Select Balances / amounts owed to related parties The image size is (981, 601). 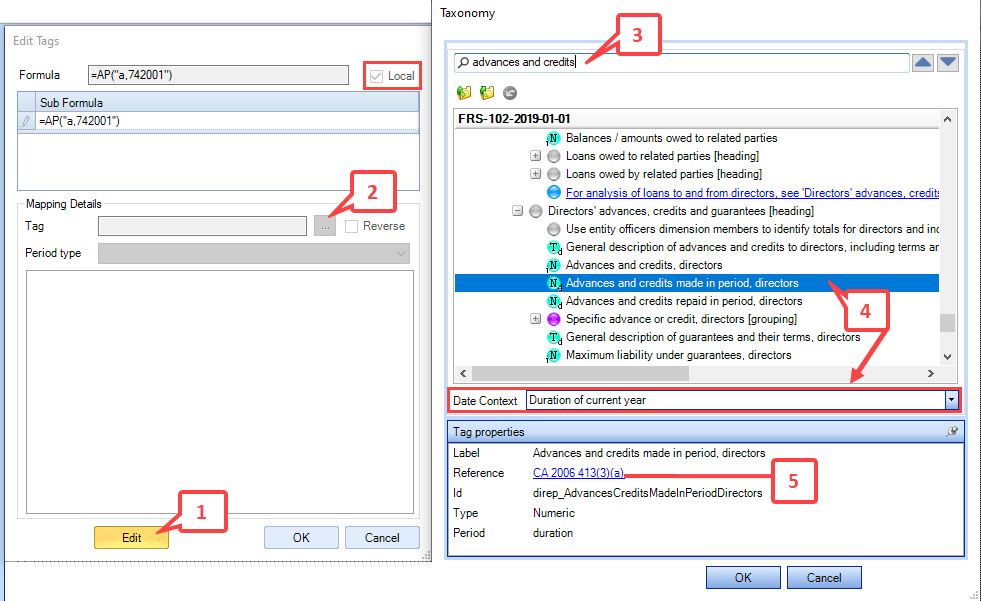point(671,138)
